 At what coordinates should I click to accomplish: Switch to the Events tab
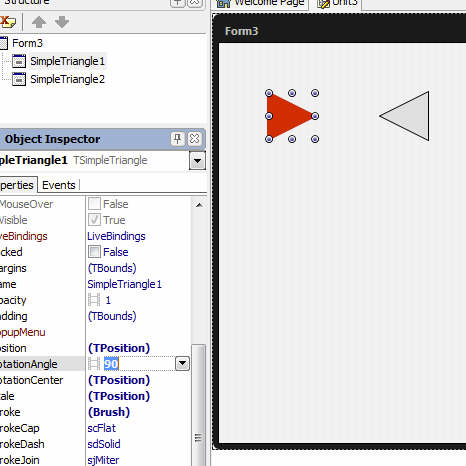59,185
